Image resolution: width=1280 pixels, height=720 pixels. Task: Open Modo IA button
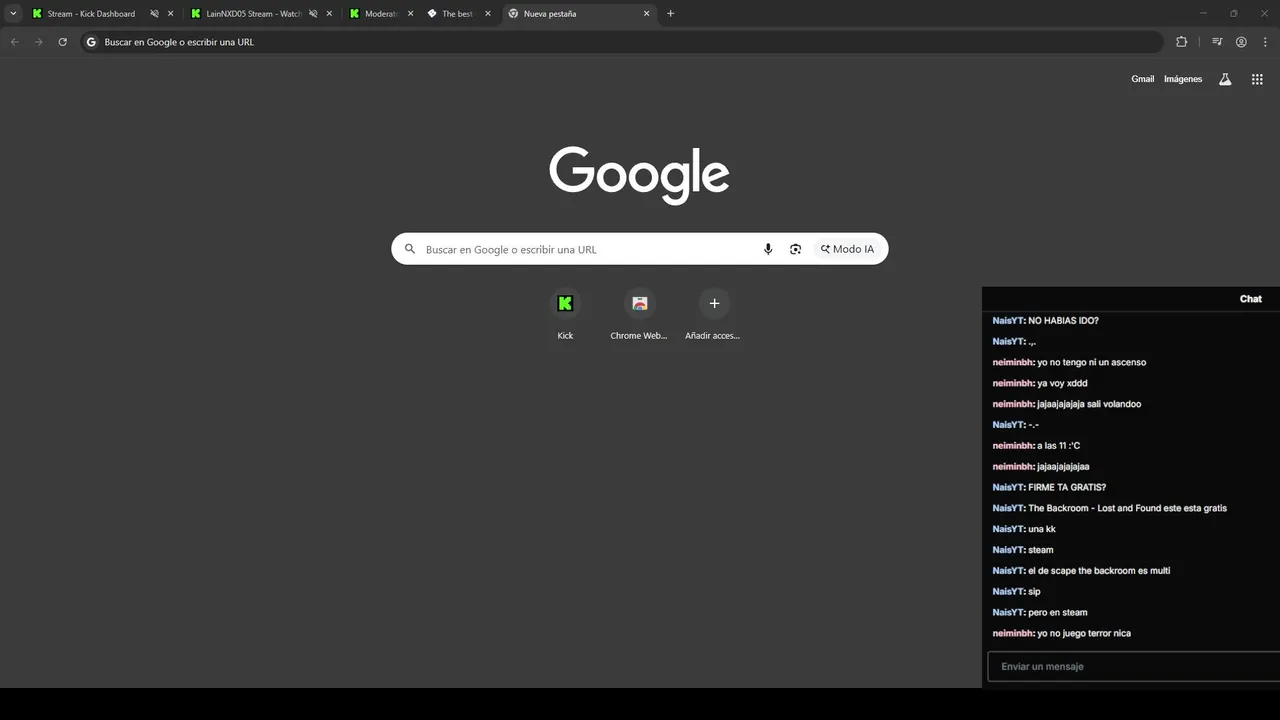[x=847, y=249]
